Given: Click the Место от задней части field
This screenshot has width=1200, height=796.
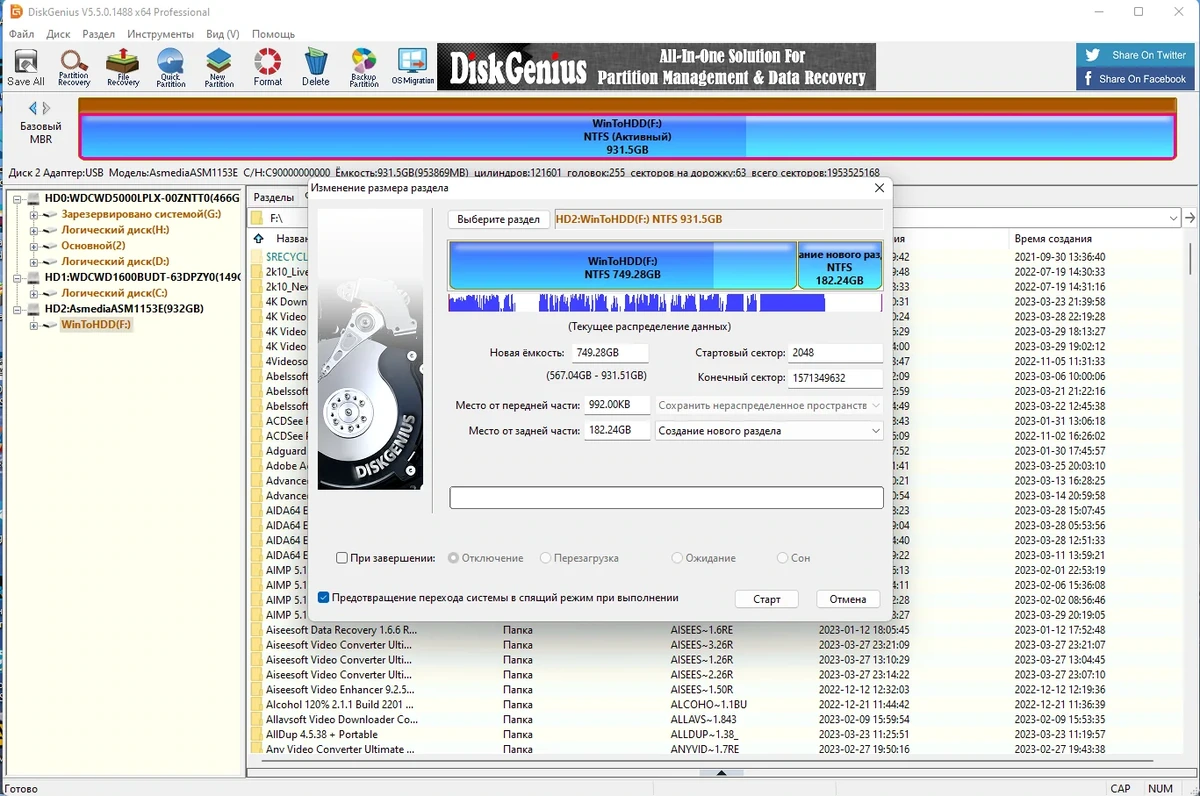Looking at the screenshot, I should (617, 431).
